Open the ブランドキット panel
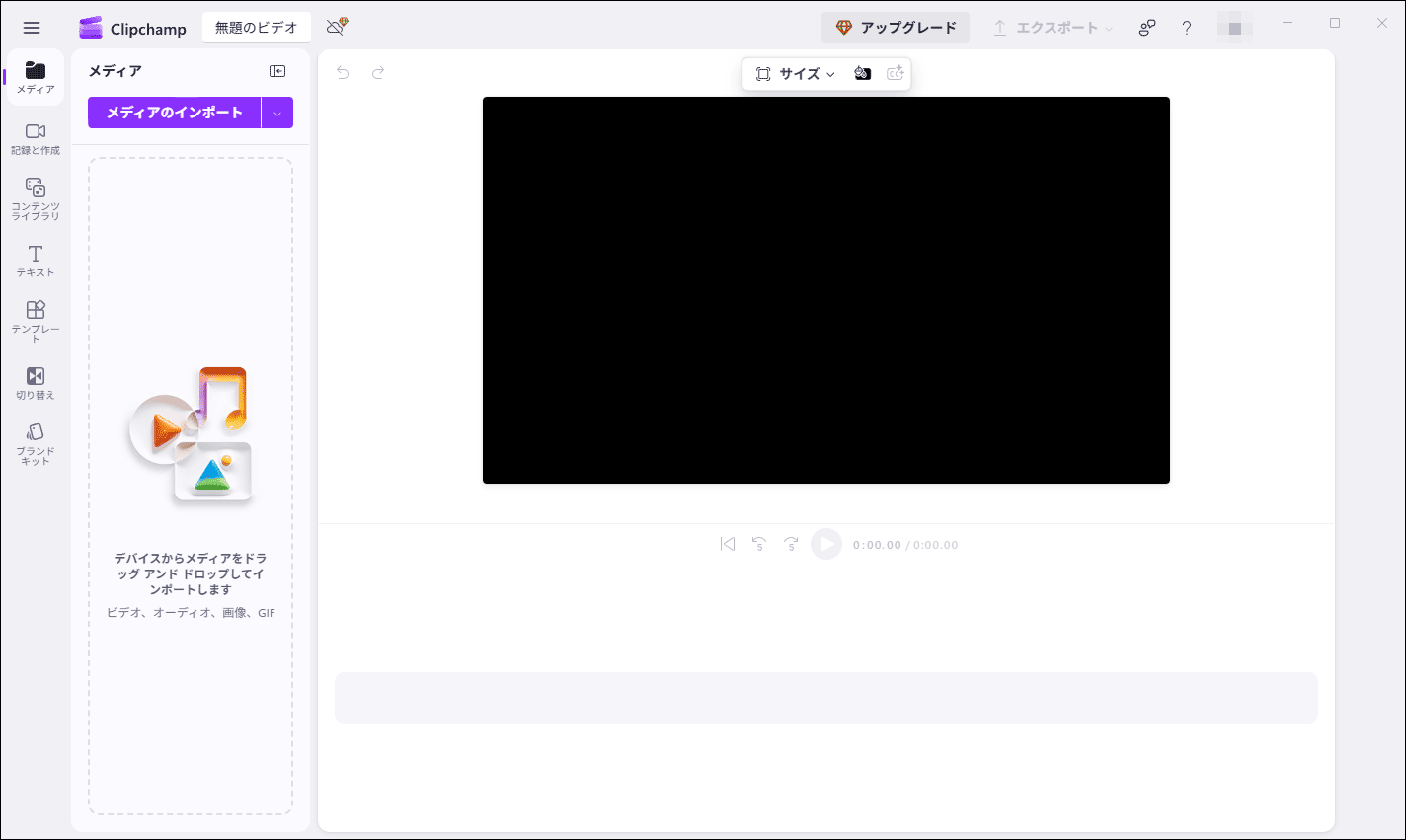This screenshot has height=840, width=1406. click(35, 441)
